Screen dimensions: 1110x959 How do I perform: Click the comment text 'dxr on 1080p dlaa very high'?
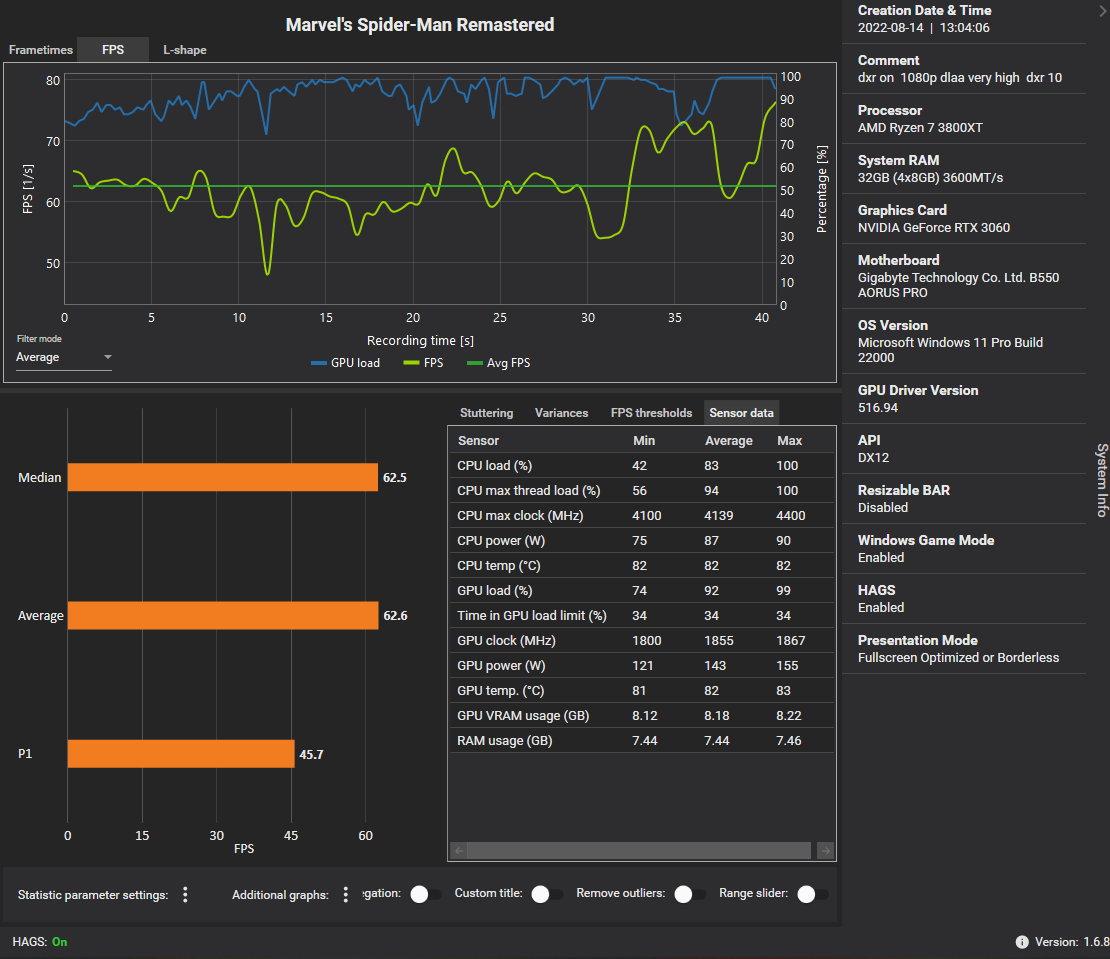coord(939,78)
